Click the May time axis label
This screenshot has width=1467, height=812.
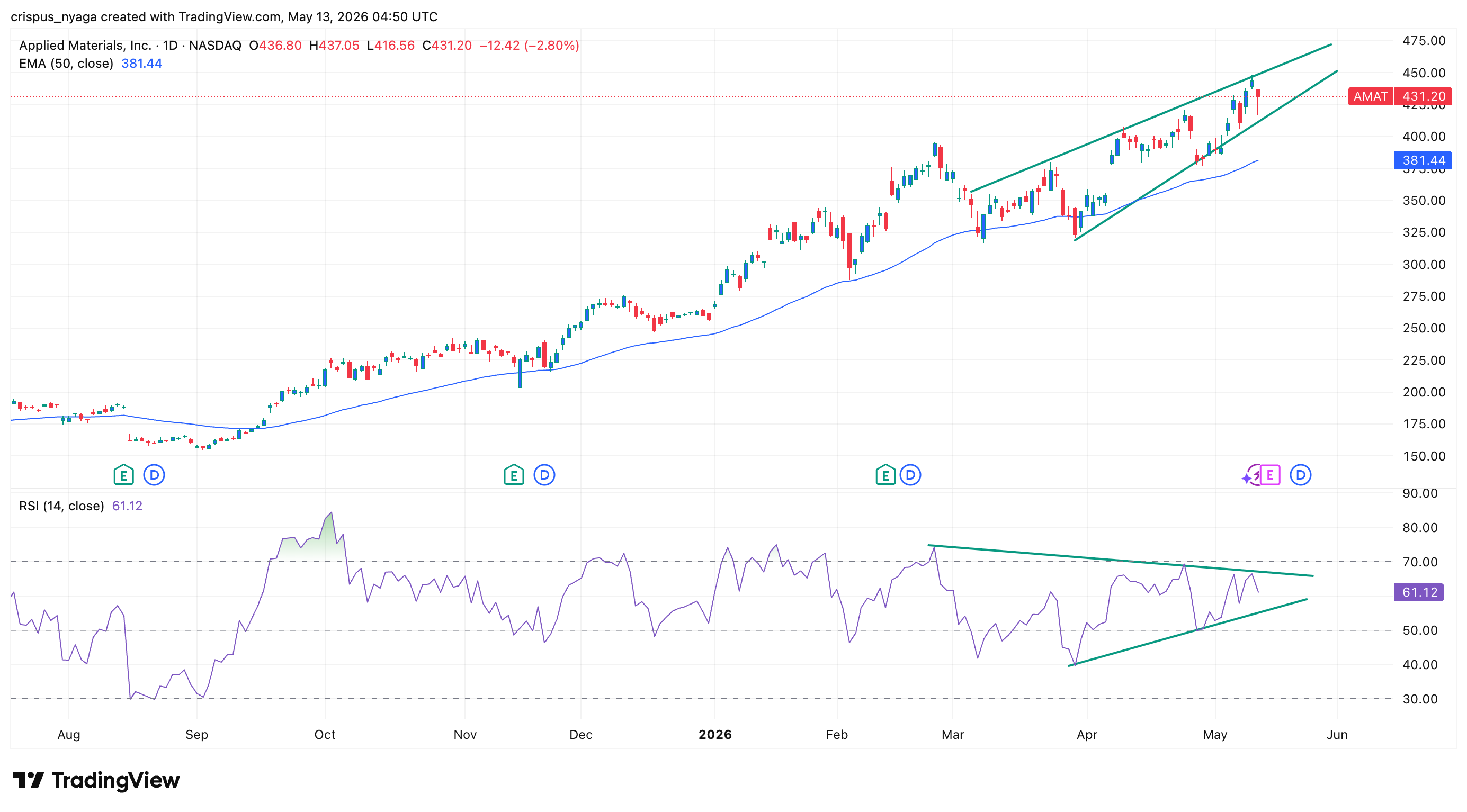click(x=1215, y=735)
